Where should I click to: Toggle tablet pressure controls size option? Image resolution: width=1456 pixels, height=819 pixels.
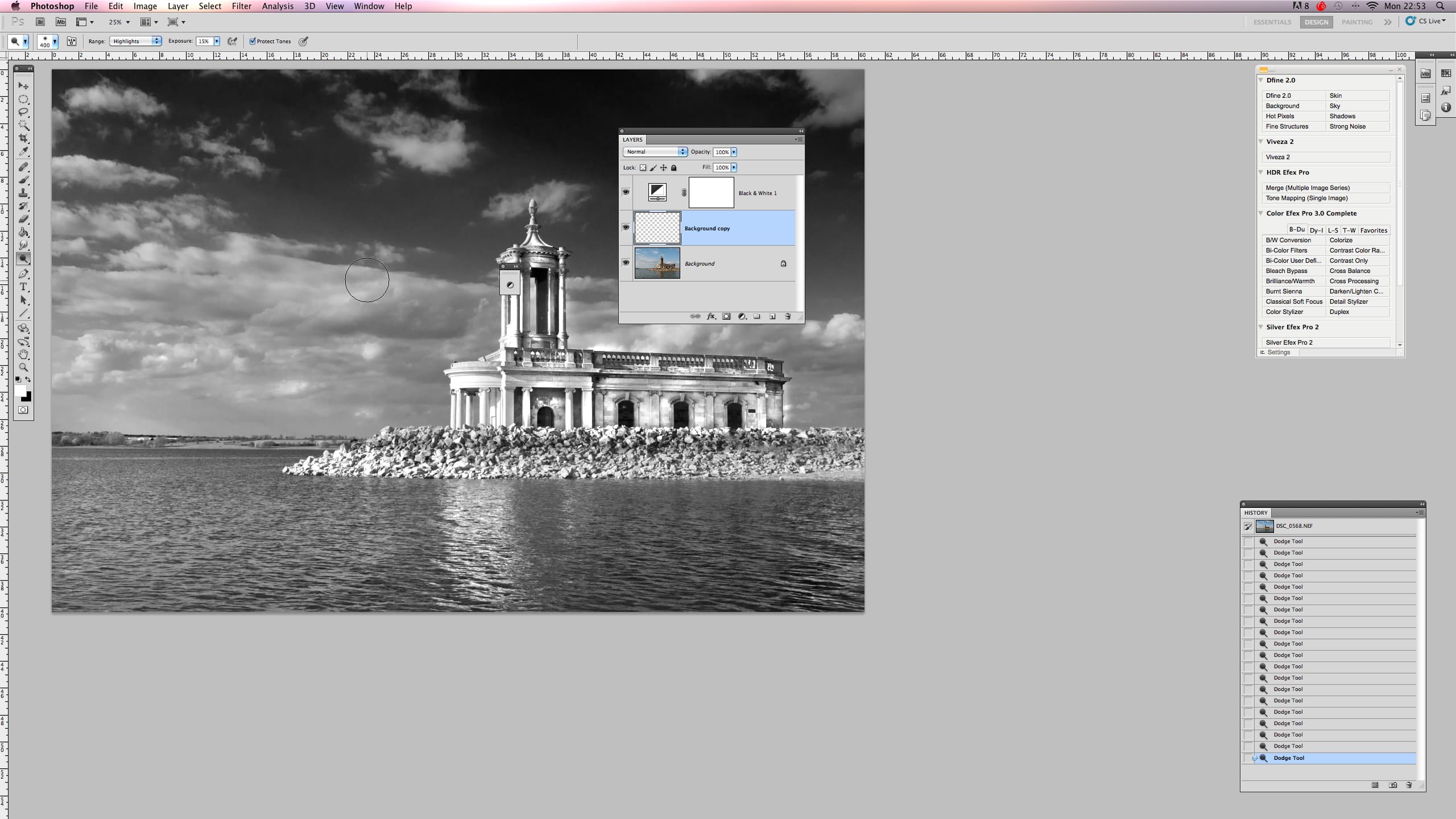coord(304,41)
